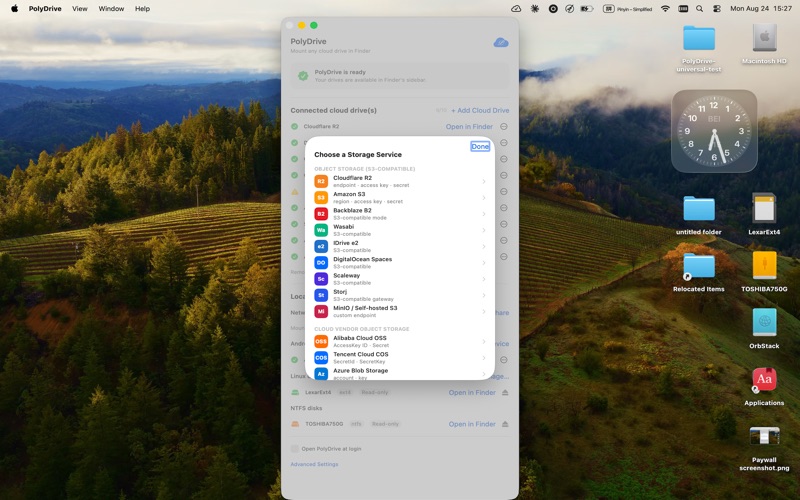Image resolution: width=800 pixels, height=500 pixels.
Task: Toggle 'Open PolyDrive at login' checkbox
Action: click(294, 448)
